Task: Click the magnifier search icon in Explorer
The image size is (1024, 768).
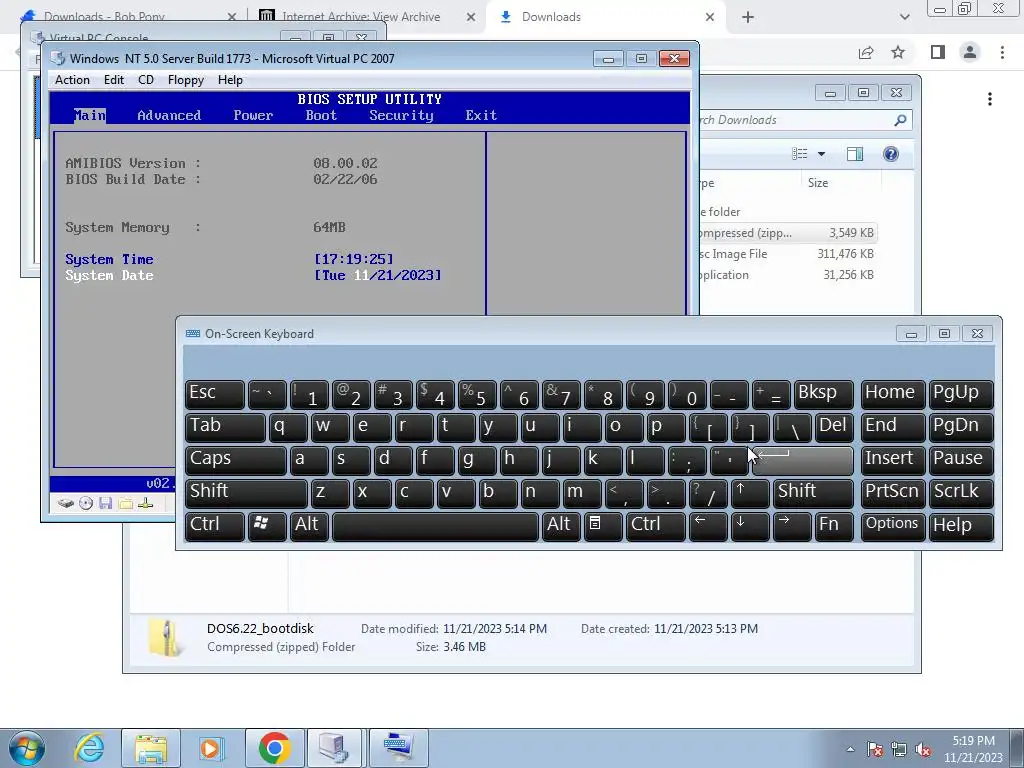Action: tap(901, 120)
